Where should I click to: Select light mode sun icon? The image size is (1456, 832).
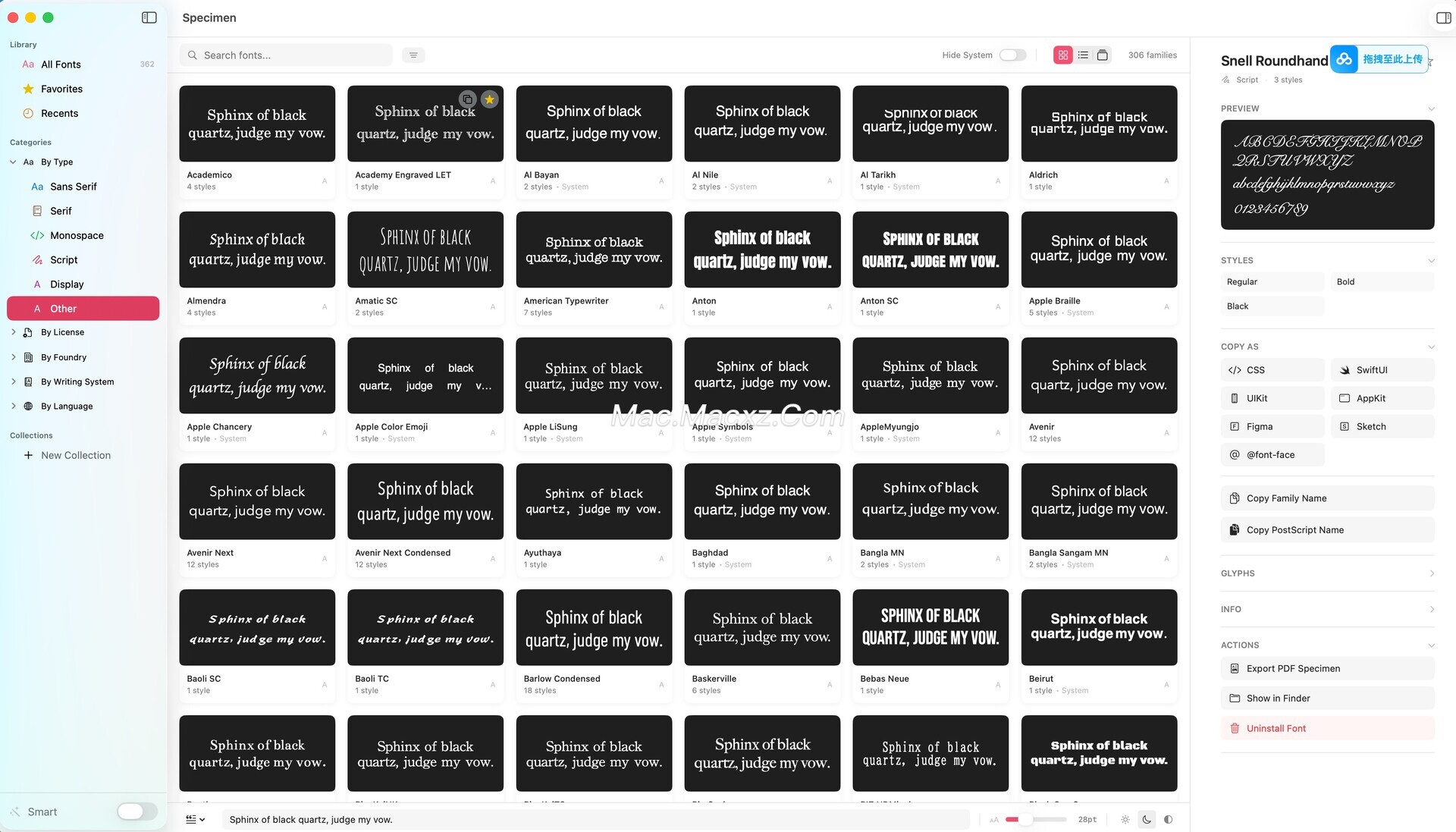(1125, 819)
